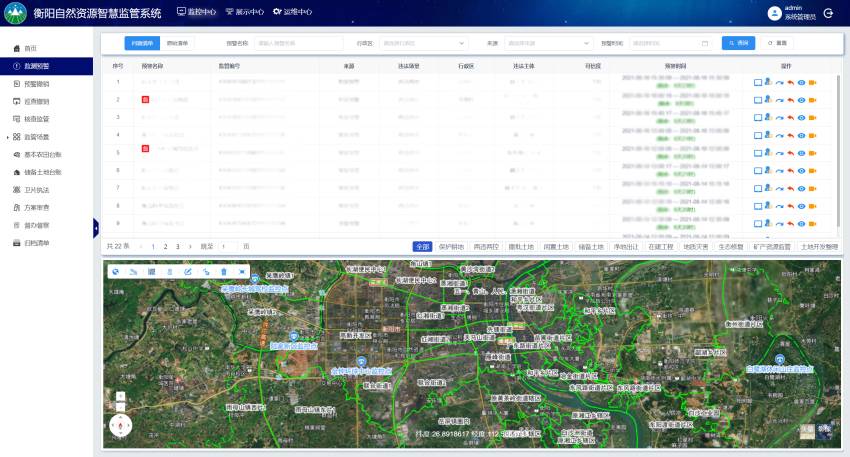Image resolution: width=850 pixels, height=457 pixels.
Task: Click the blue 查询 search button
Action: [738, 43]
